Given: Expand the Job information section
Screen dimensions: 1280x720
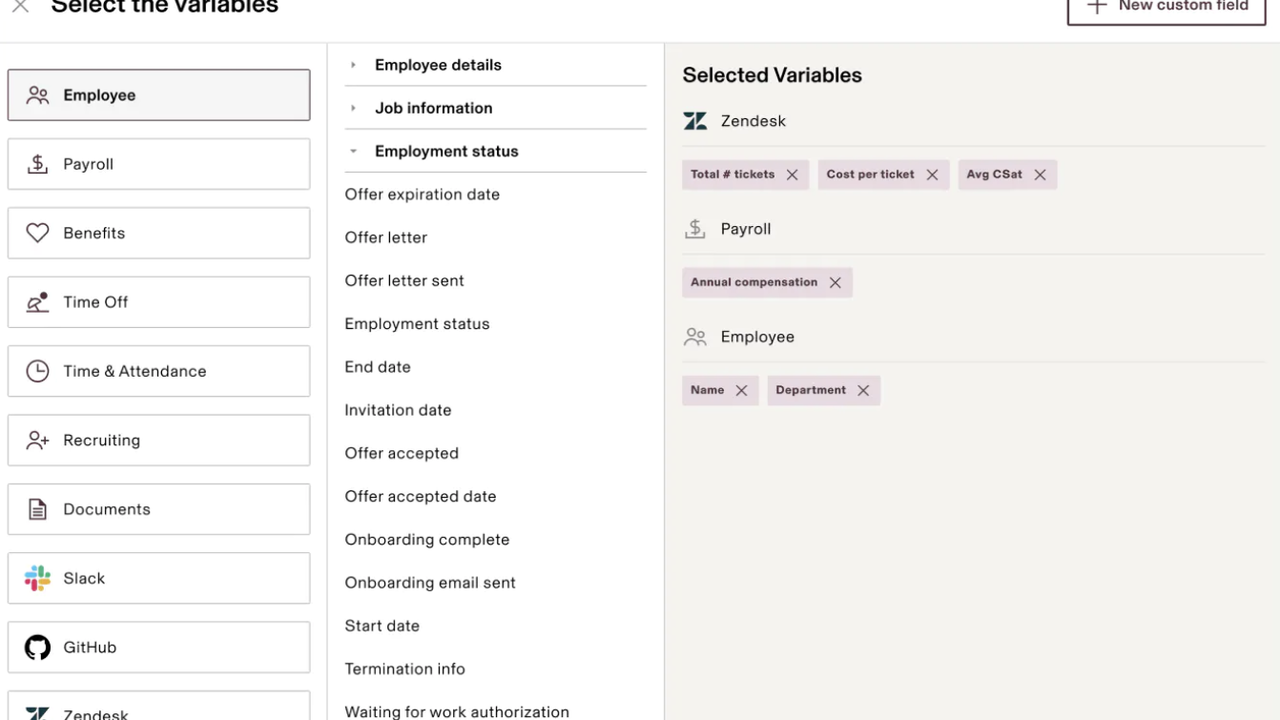Looking at the screenshot, I should click(433, 108).
